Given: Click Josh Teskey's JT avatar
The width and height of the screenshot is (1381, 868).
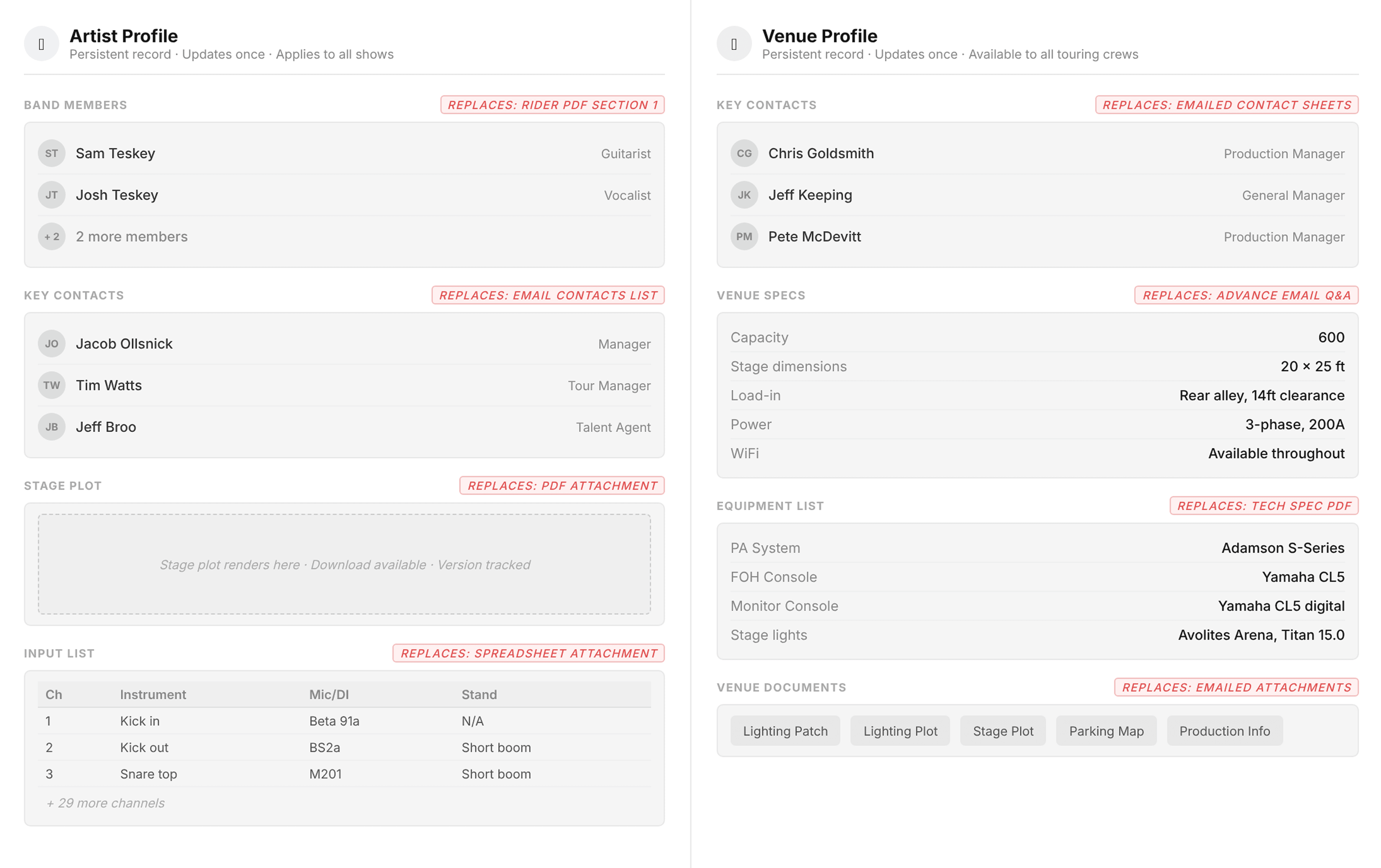Looking at the screenshot, I should [52, 195].
